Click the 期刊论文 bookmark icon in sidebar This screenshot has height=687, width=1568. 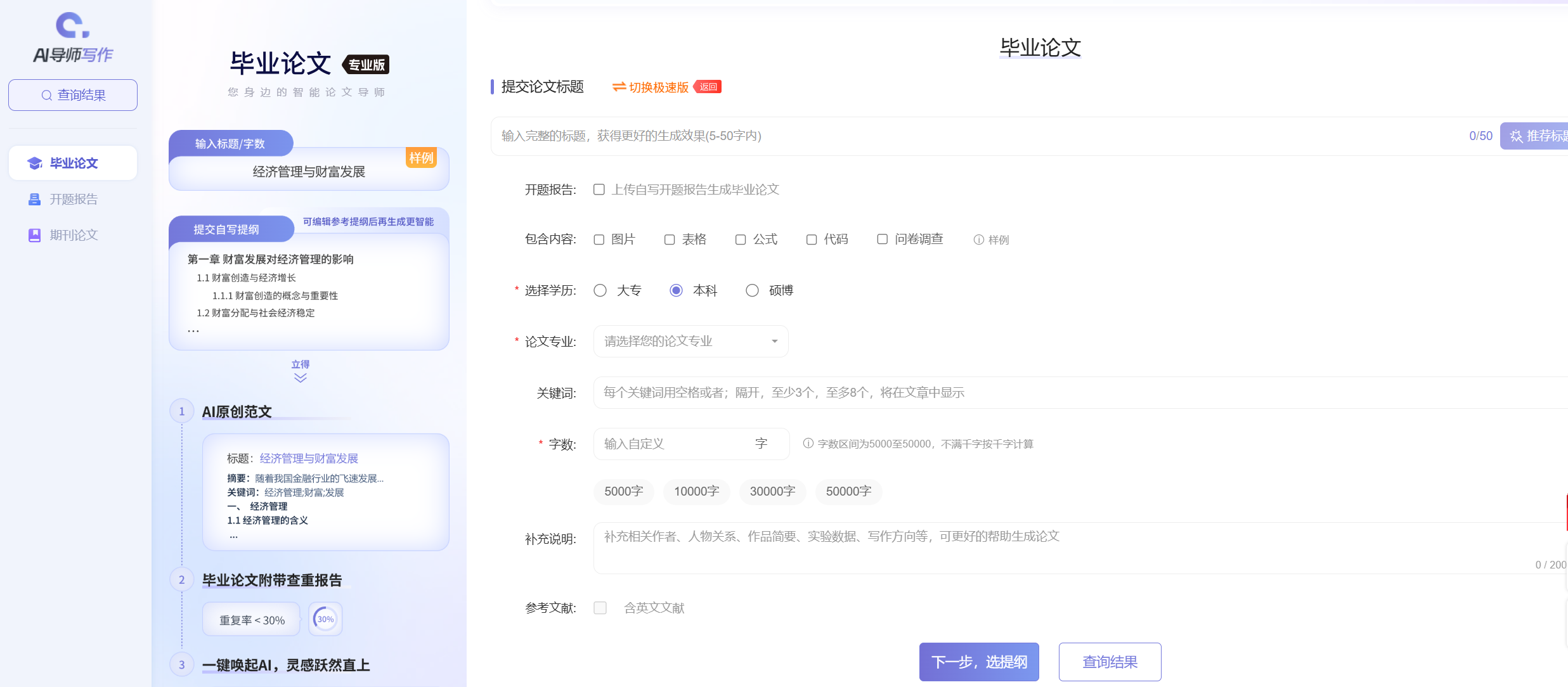pyautogui.click(x=34, y=234)
